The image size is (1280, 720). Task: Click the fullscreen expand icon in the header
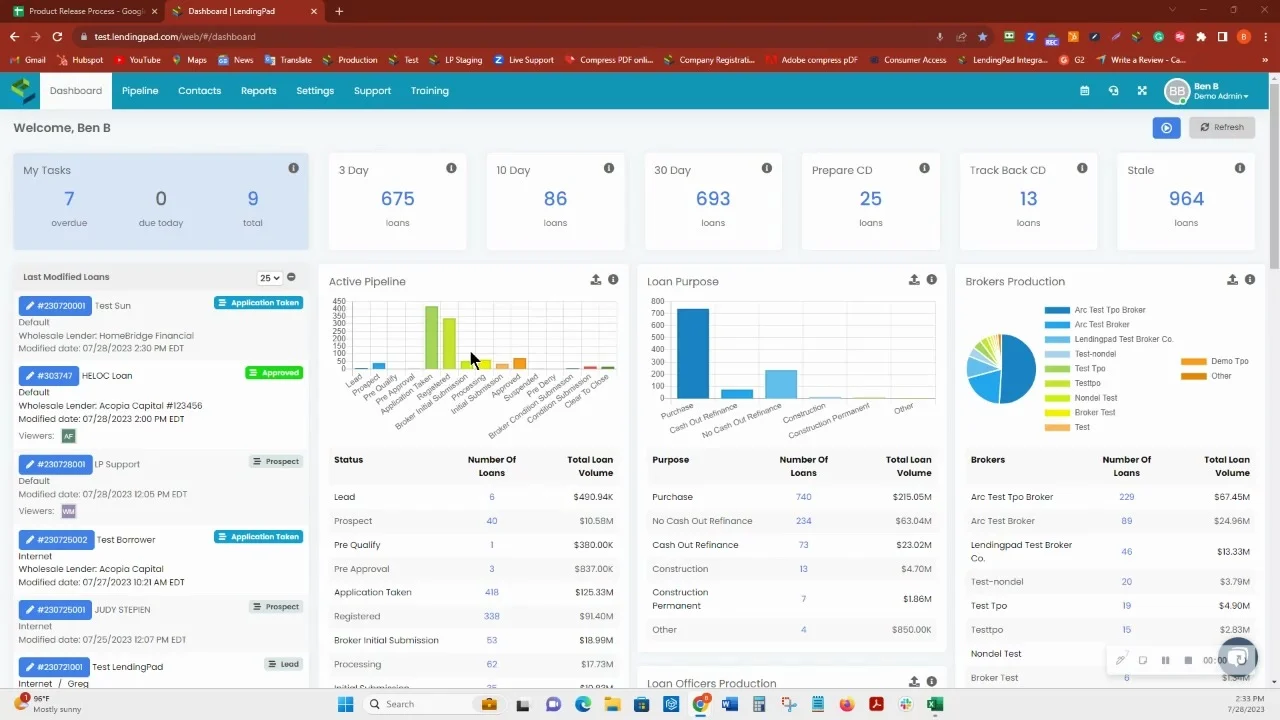click(1142, 91)
